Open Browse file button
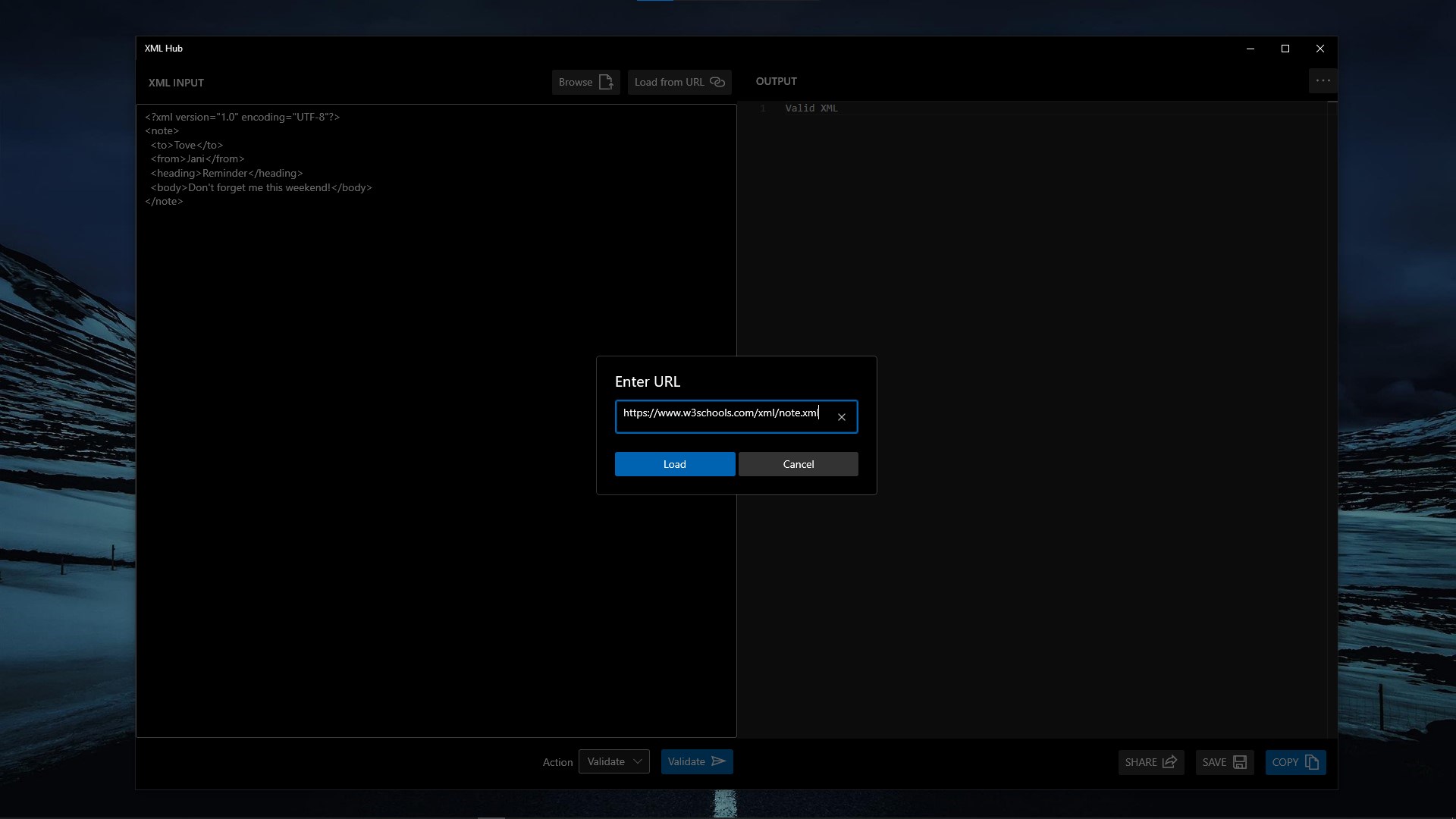Screen dimensions: 1456x819 [x=586, y=82]
